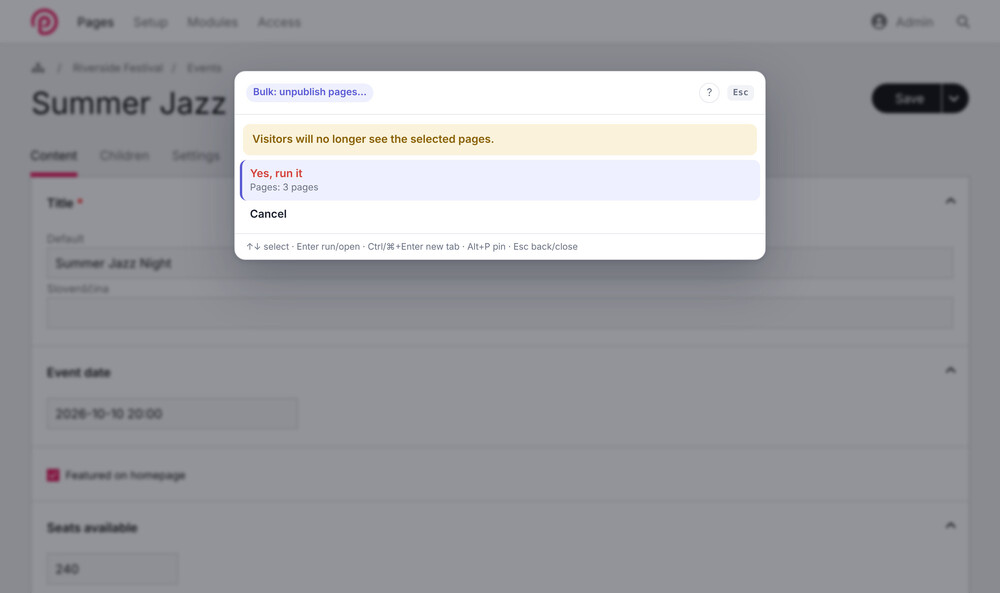Image resolution: width=1000 pixels, height=593 pixels.
Task: Focus the Event date input field
Action: point(172,414)
